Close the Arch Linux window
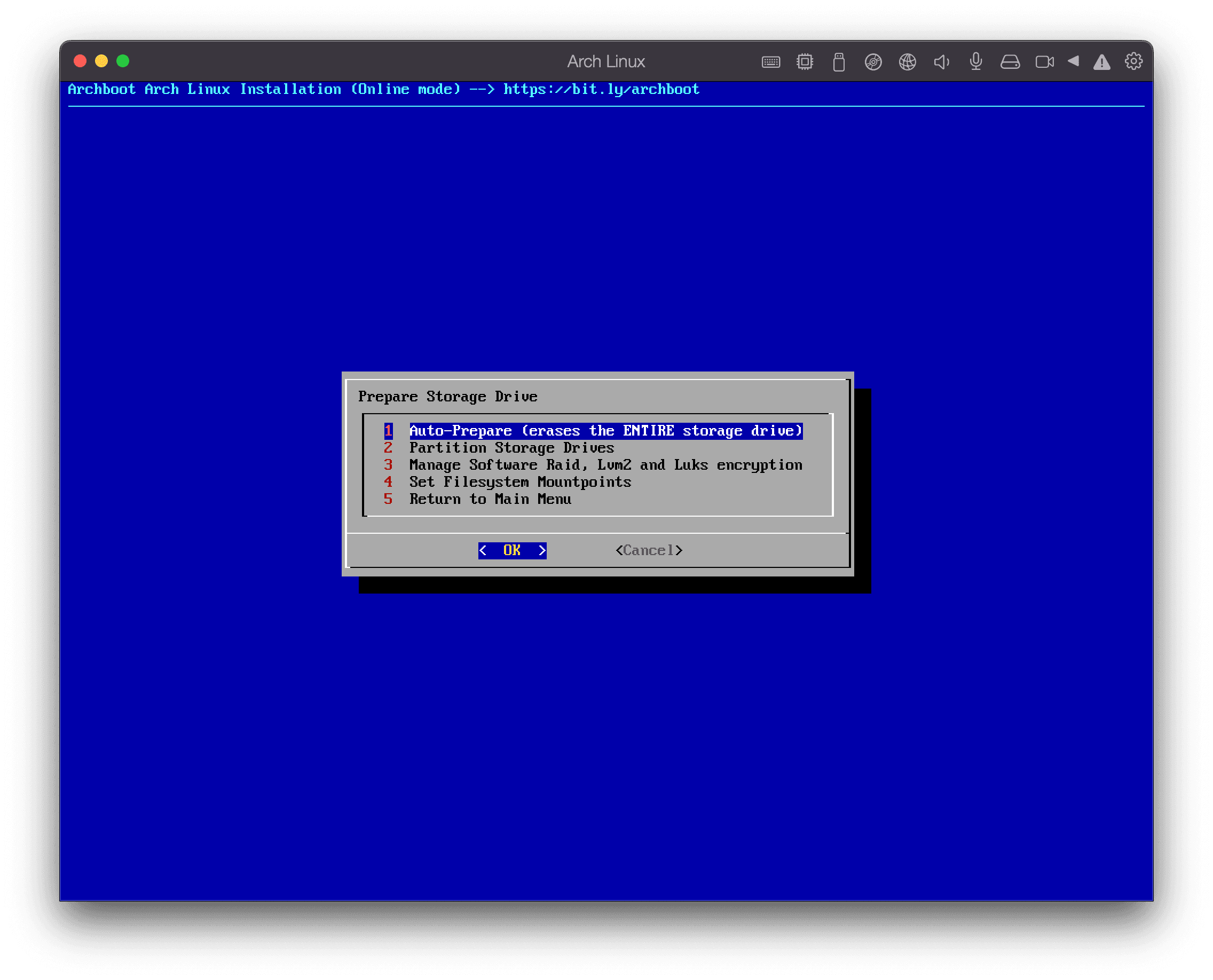Screen dimensions: 1213x980 80,61
